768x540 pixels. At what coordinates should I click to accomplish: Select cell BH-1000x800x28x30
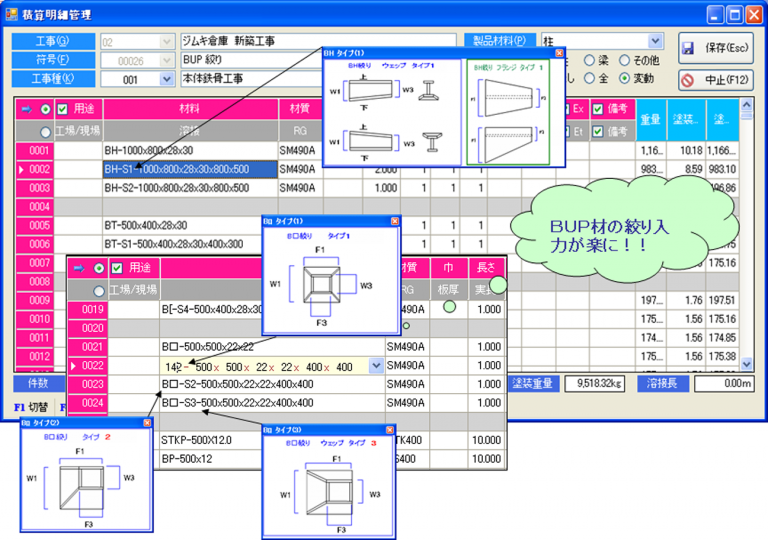[190, 150]
